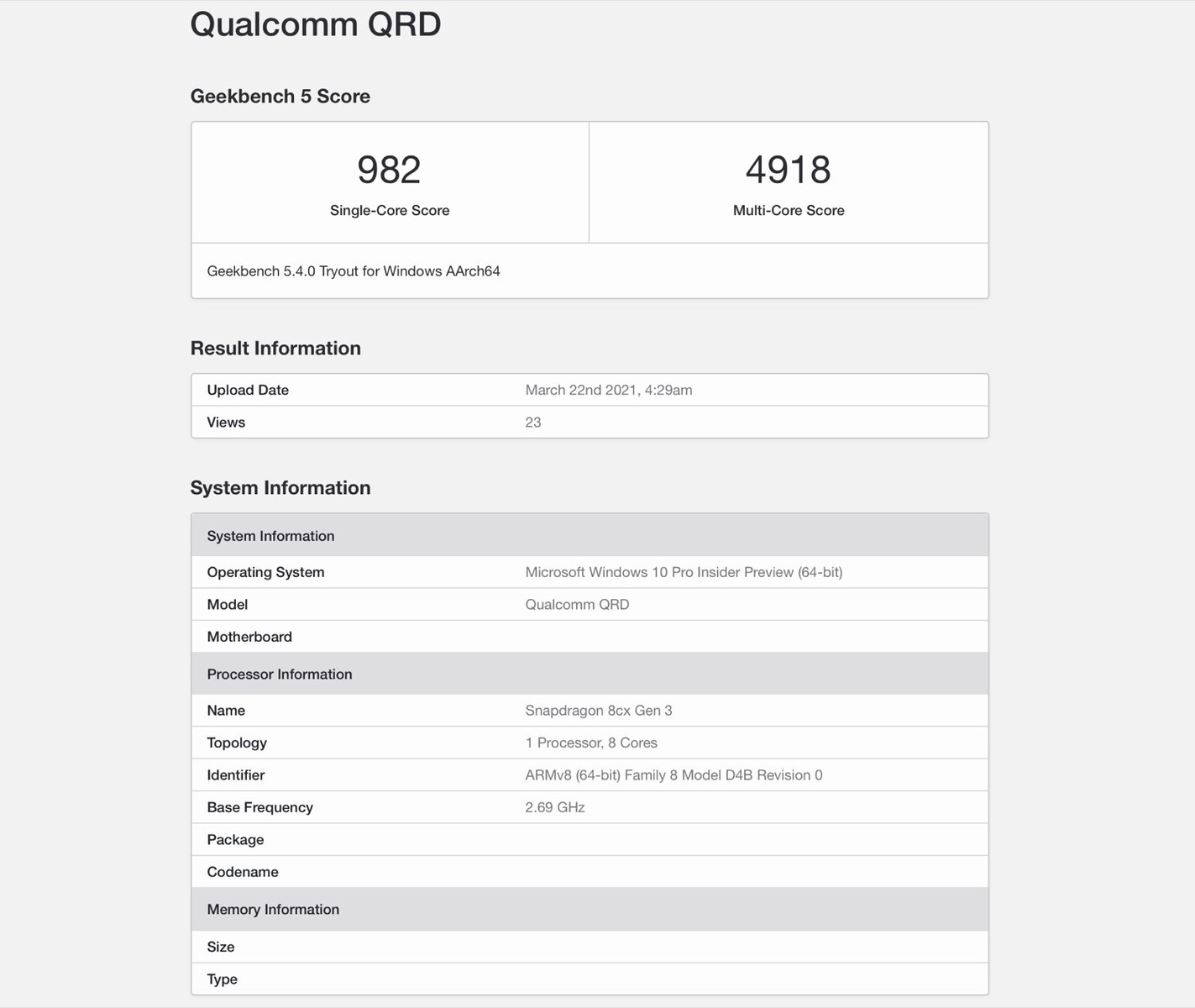Viewport: 1195px width, 1008px height.
Task: Click the 1 Processor, 8 Cores value
Action: 591,743
